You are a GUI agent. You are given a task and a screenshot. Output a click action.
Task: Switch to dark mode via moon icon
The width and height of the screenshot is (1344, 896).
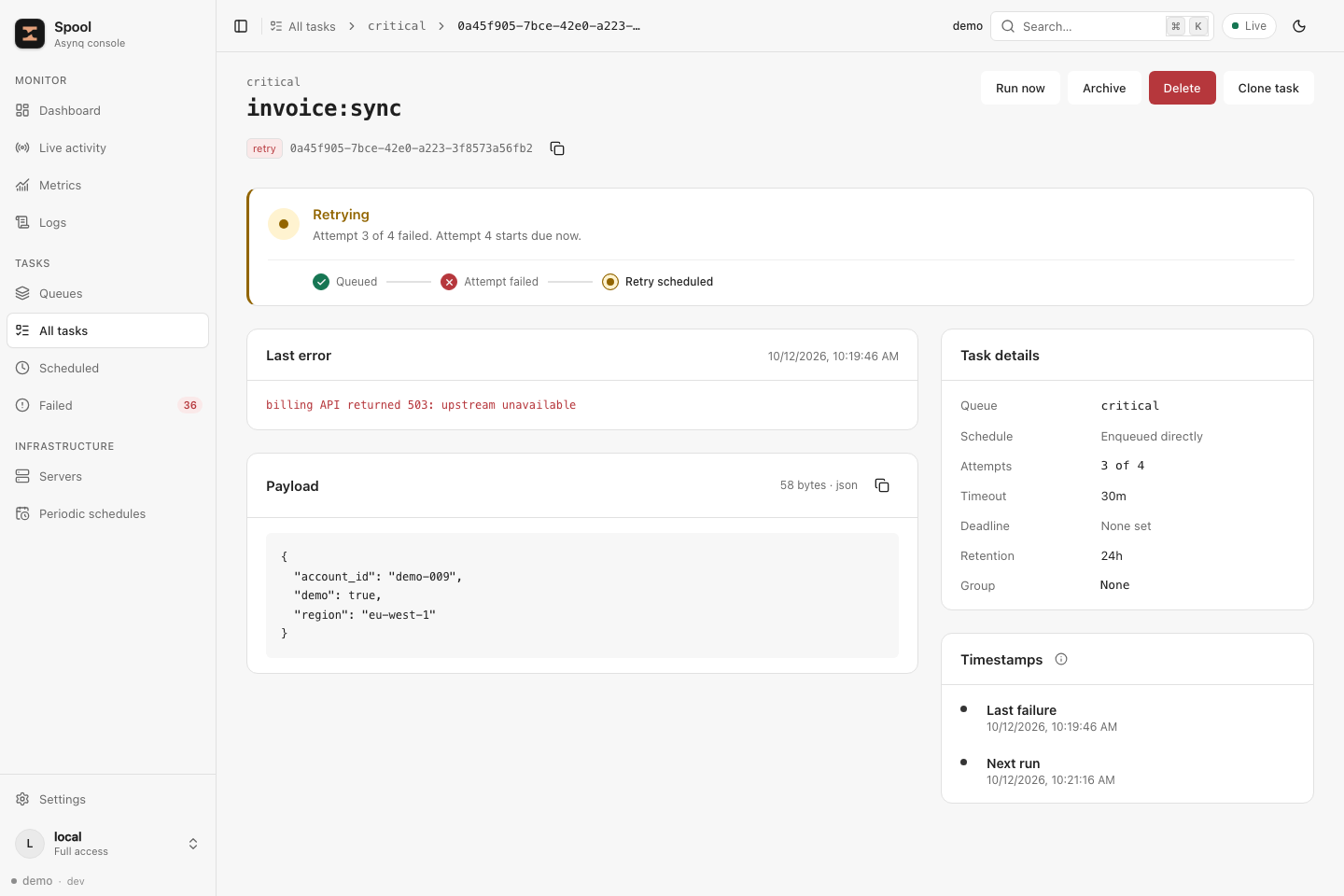pyautogui.click(x=1299, y=26)
